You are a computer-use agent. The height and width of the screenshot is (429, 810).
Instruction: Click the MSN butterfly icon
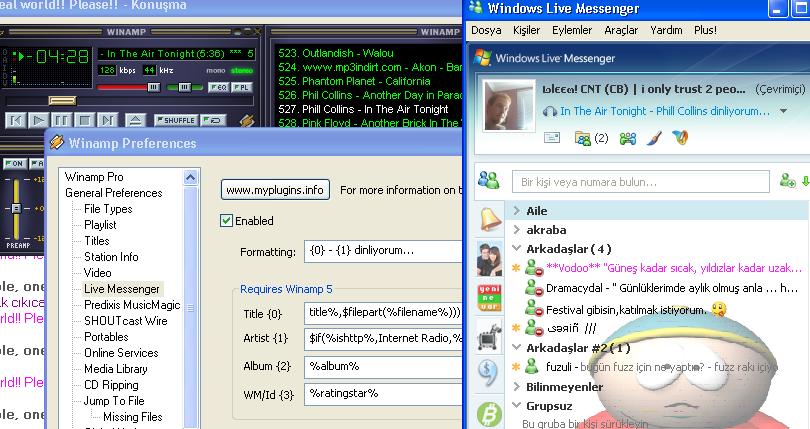tap(680, 137)
